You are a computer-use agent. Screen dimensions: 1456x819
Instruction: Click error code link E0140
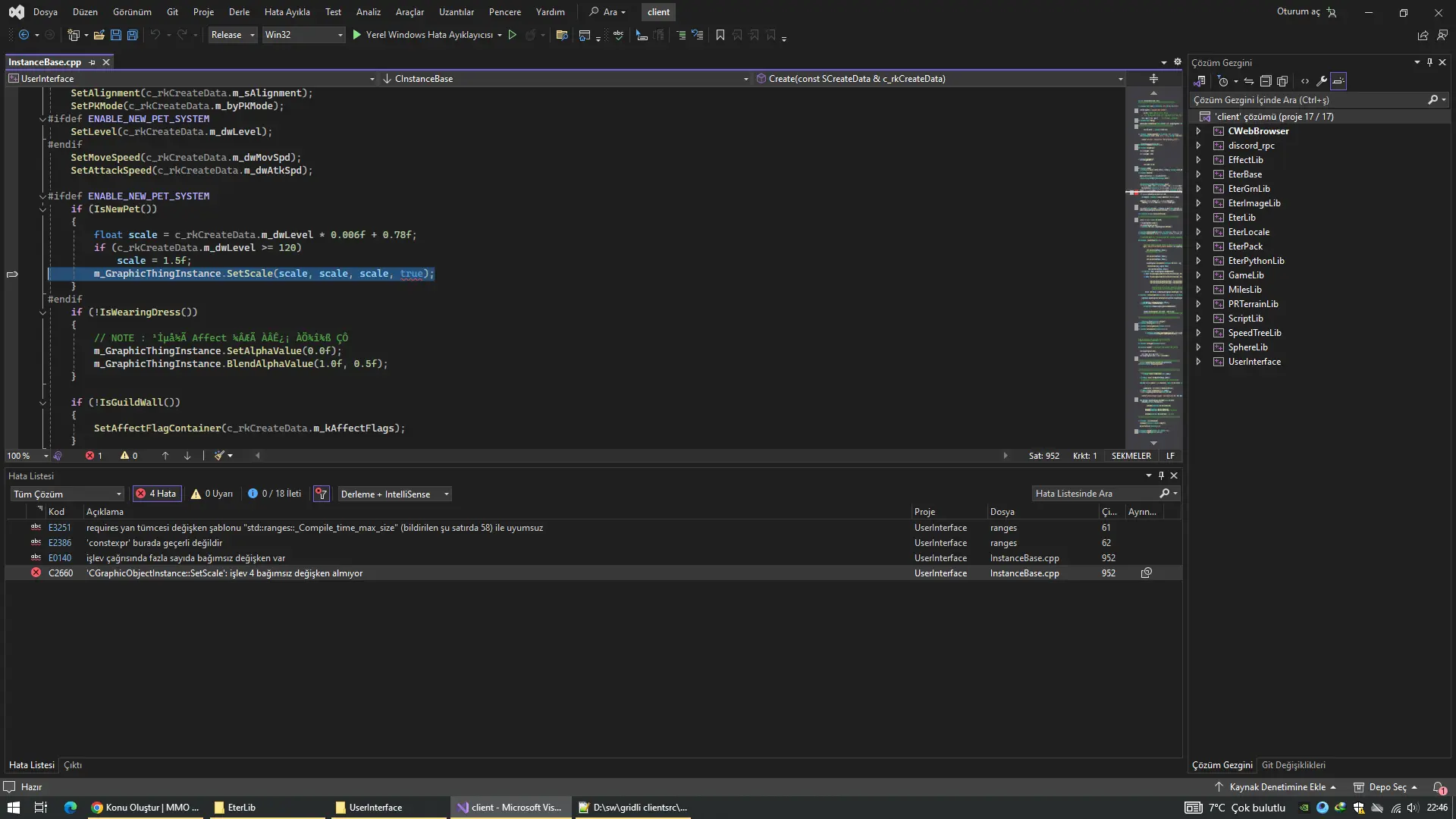(x=60, y=558)
